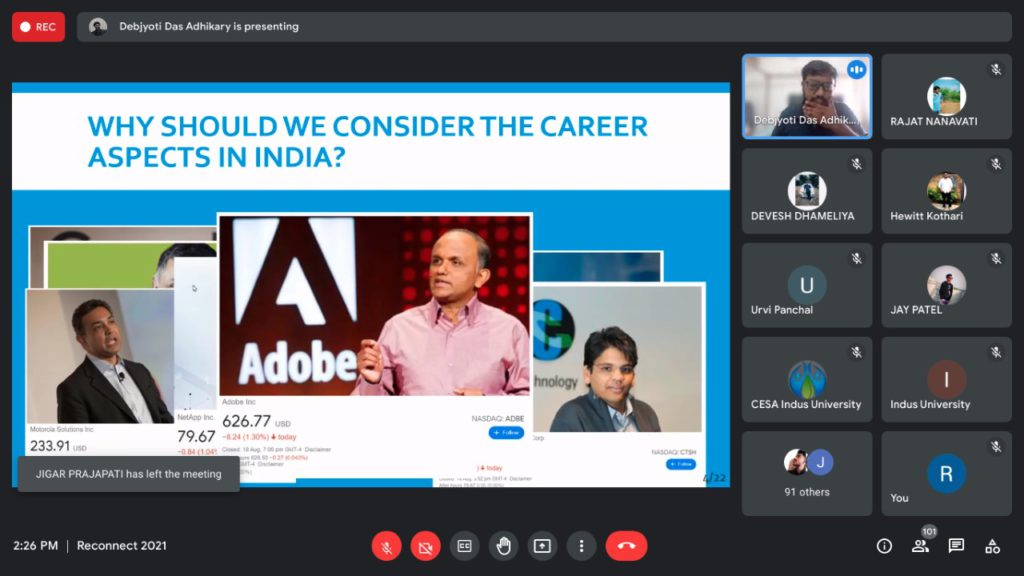
Task: Click the Follow button under NASDAQ: ADBE
Action: point(506,433)
